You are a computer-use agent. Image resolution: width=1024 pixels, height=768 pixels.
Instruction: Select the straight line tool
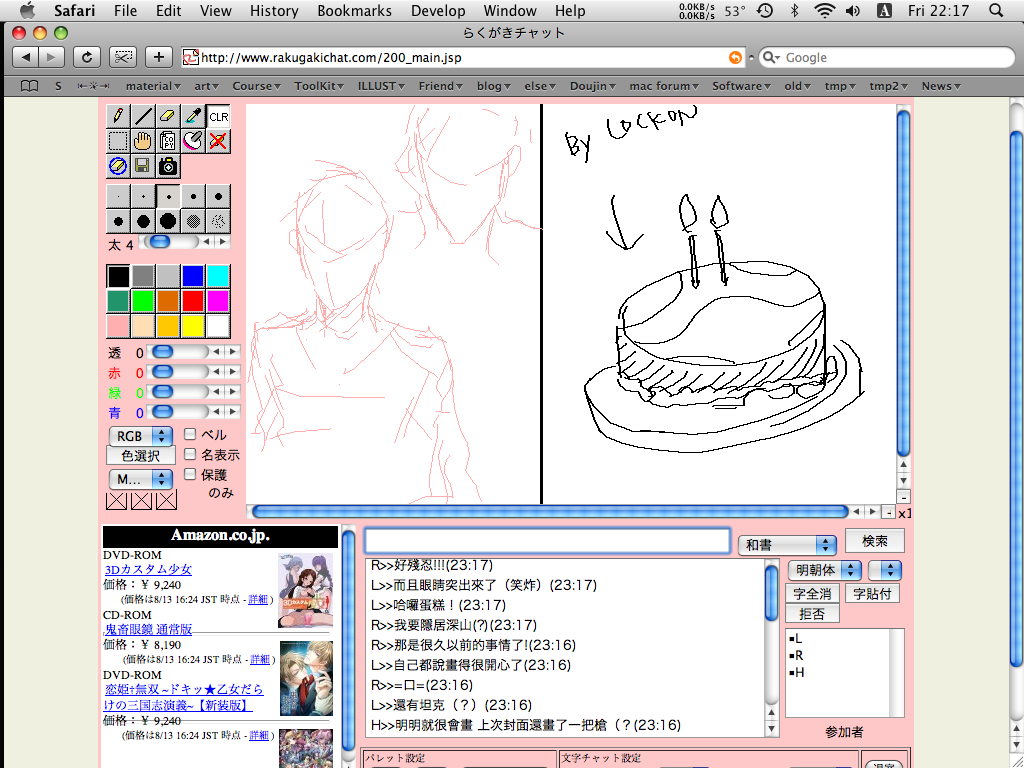point(143,116)
